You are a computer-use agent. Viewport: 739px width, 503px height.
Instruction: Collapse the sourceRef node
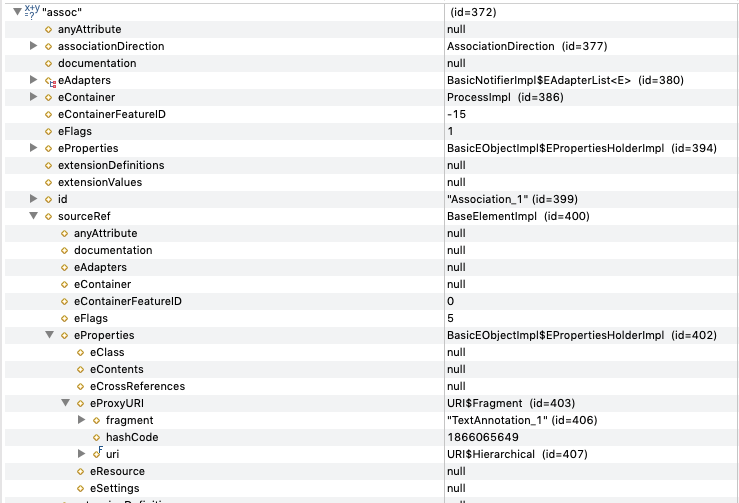[x=33, y=216]
